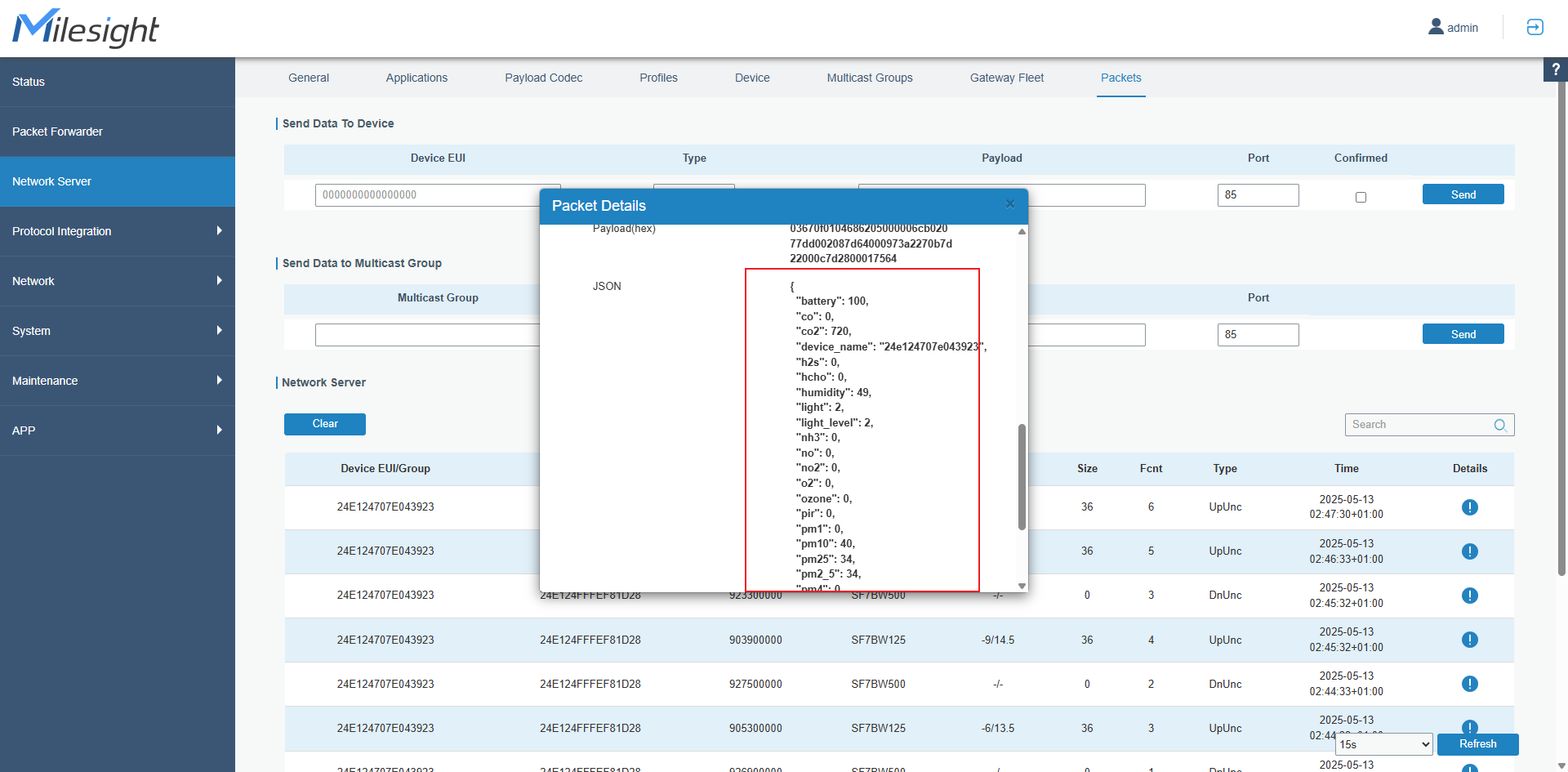Screen dimensions: 1568x772
Task: Open the Gateway Fleet tab
Action: pos(1007,78)
